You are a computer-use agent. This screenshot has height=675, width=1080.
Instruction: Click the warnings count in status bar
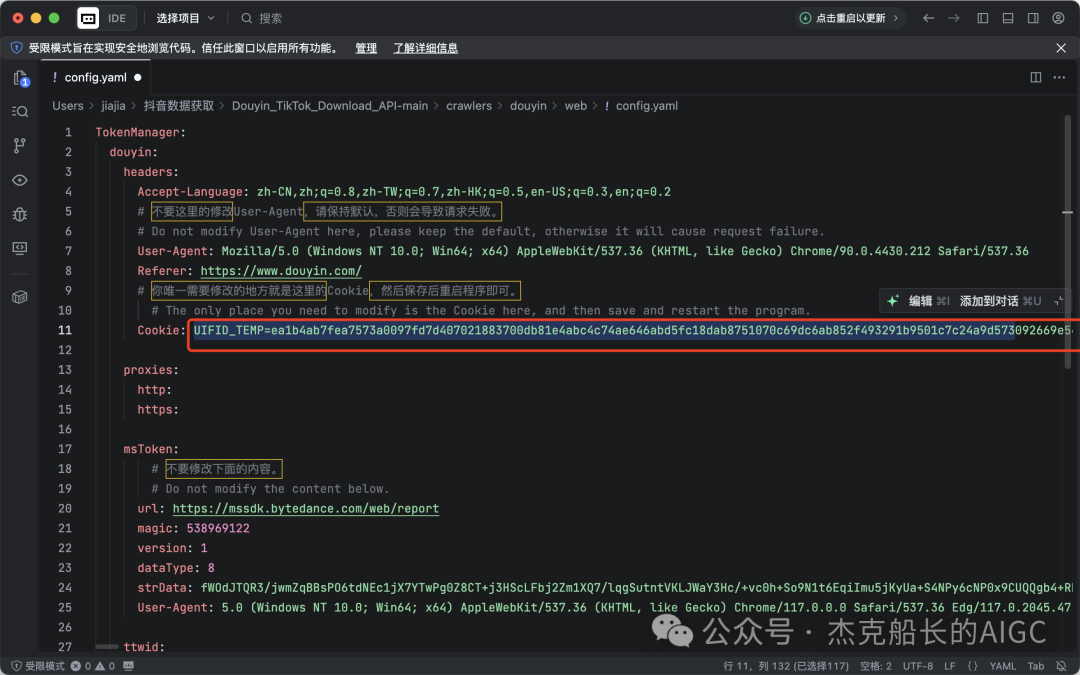[105, 666]
